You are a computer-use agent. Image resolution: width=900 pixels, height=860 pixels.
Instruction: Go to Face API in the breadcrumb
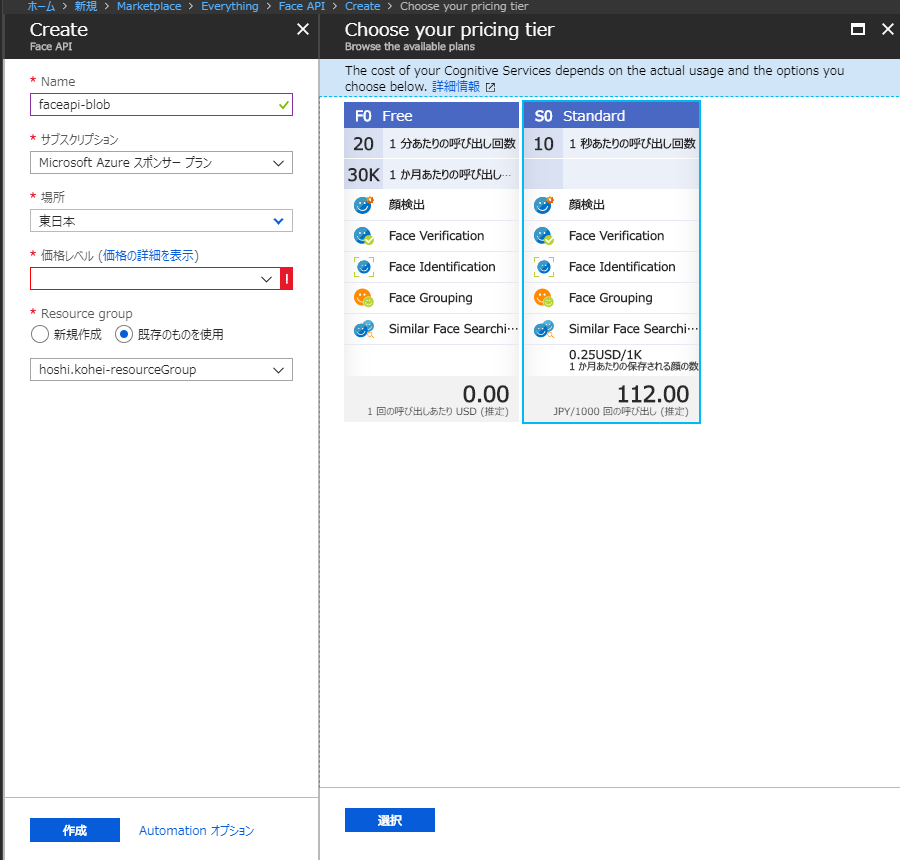(x=302, y=6)
